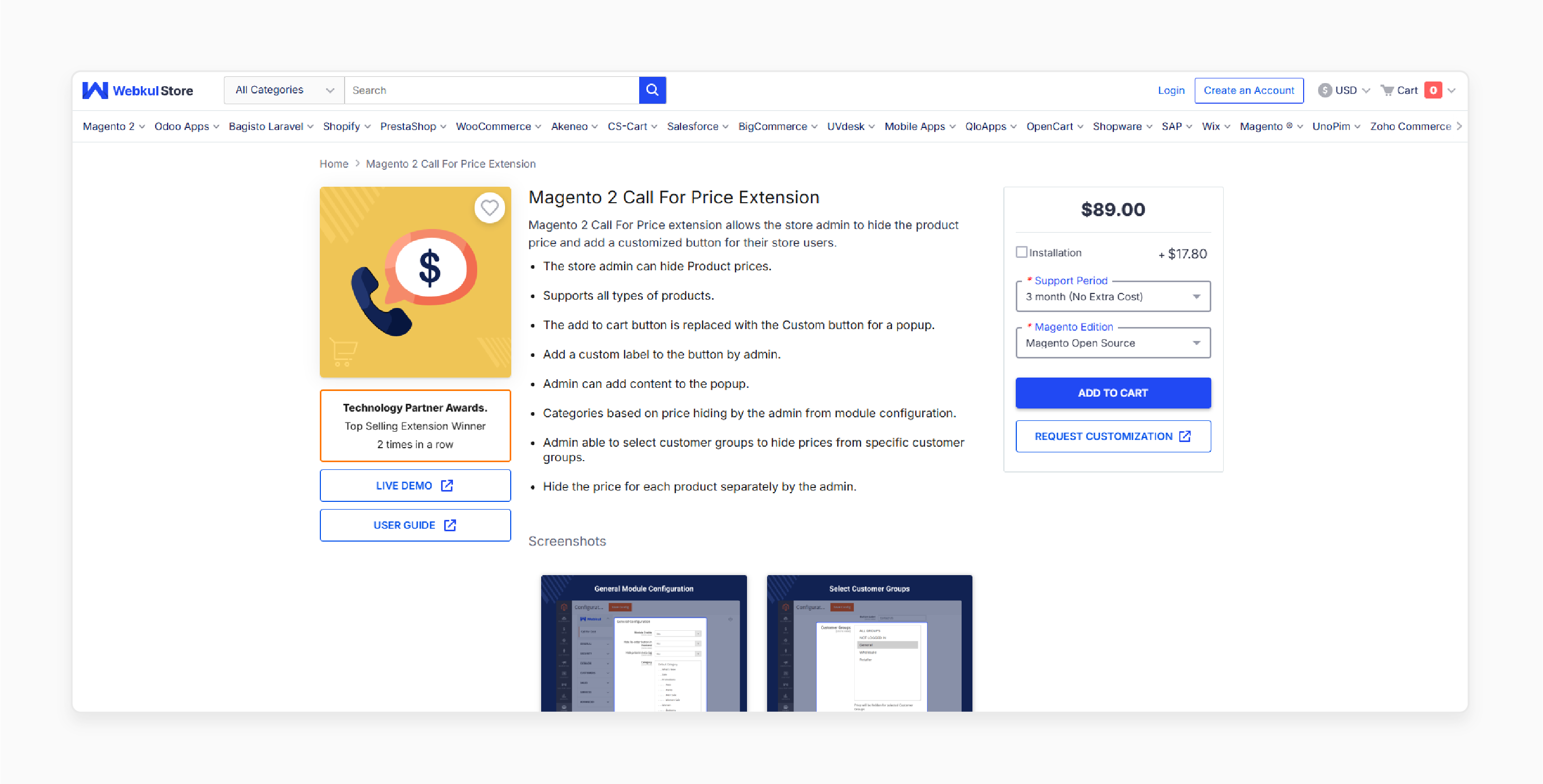
Task: Open the LIVE DEMO link
Action: pyautogui.click(x=415, y=485)
